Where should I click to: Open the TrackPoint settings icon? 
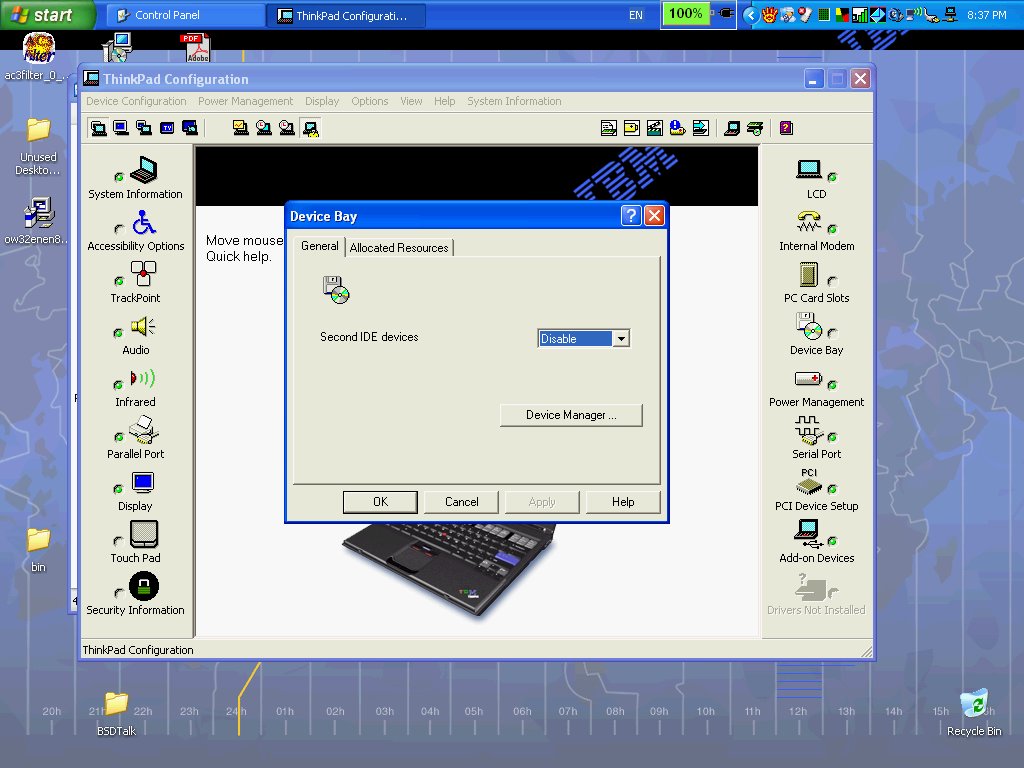[143, 274]
